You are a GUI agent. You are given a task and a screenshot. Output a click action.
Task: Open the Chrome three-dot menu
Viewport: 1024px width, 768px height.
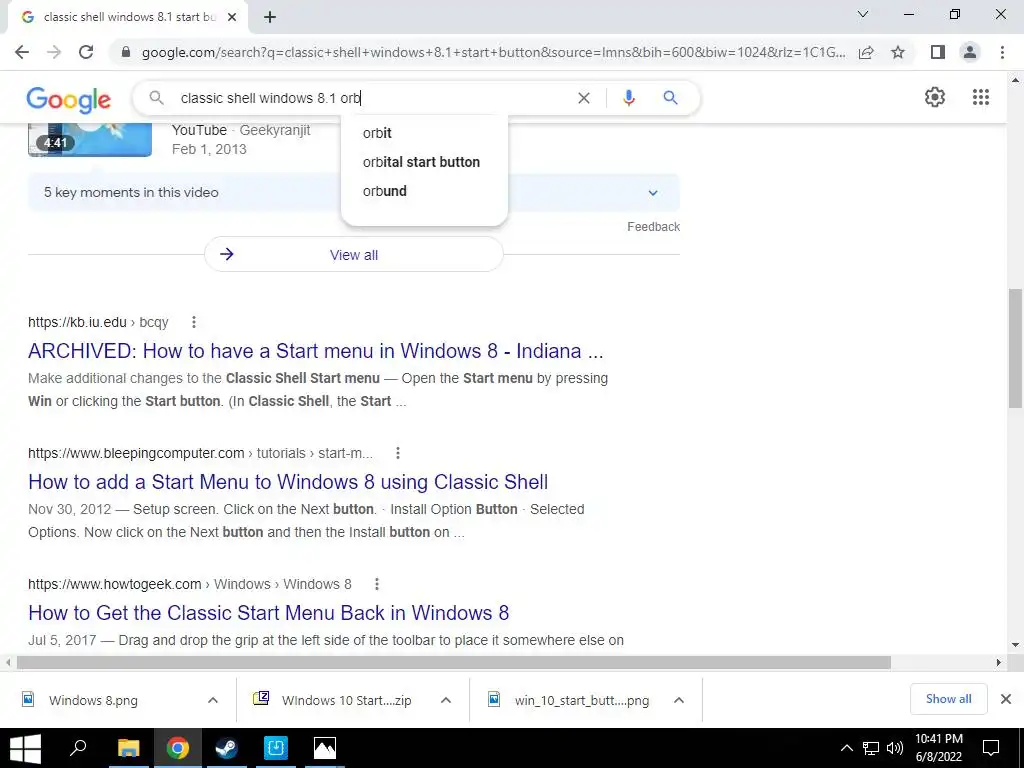(x=1002, y=52)
